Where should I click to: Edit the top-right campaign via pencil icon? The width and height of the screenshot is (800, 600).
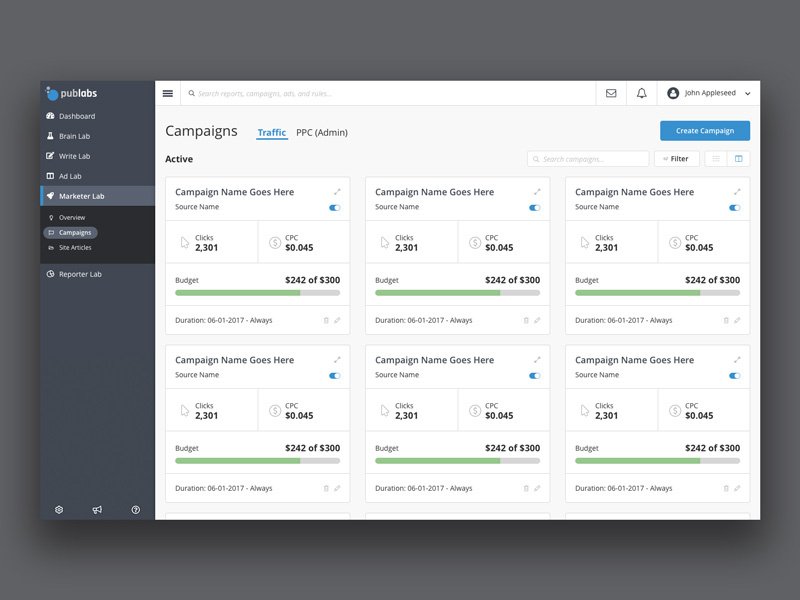click(x=737, y=320)
